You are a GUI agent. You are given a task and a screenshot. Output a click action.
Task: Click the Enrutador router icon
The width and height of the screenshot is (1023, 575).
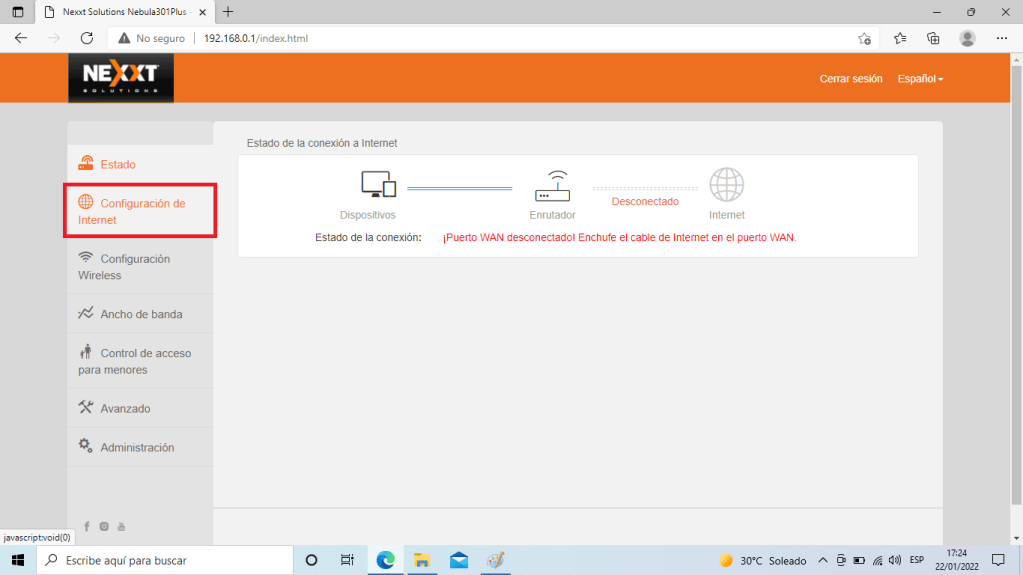tap(552, 185)
